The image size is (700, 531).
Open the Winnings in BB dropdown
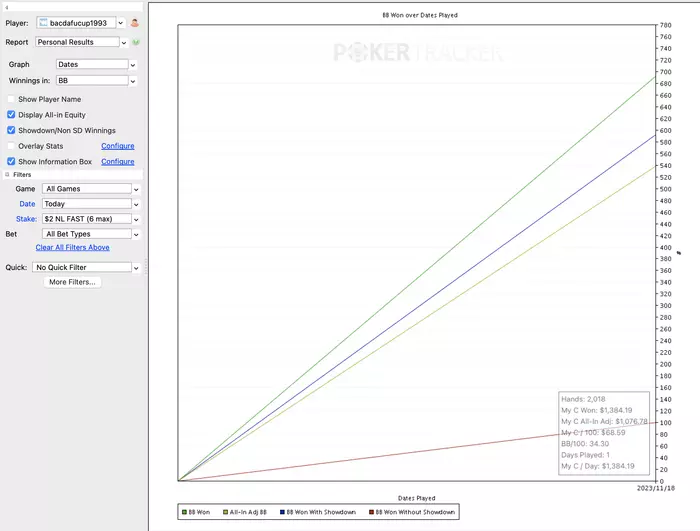pyautogui.click(x=133, y=81)
